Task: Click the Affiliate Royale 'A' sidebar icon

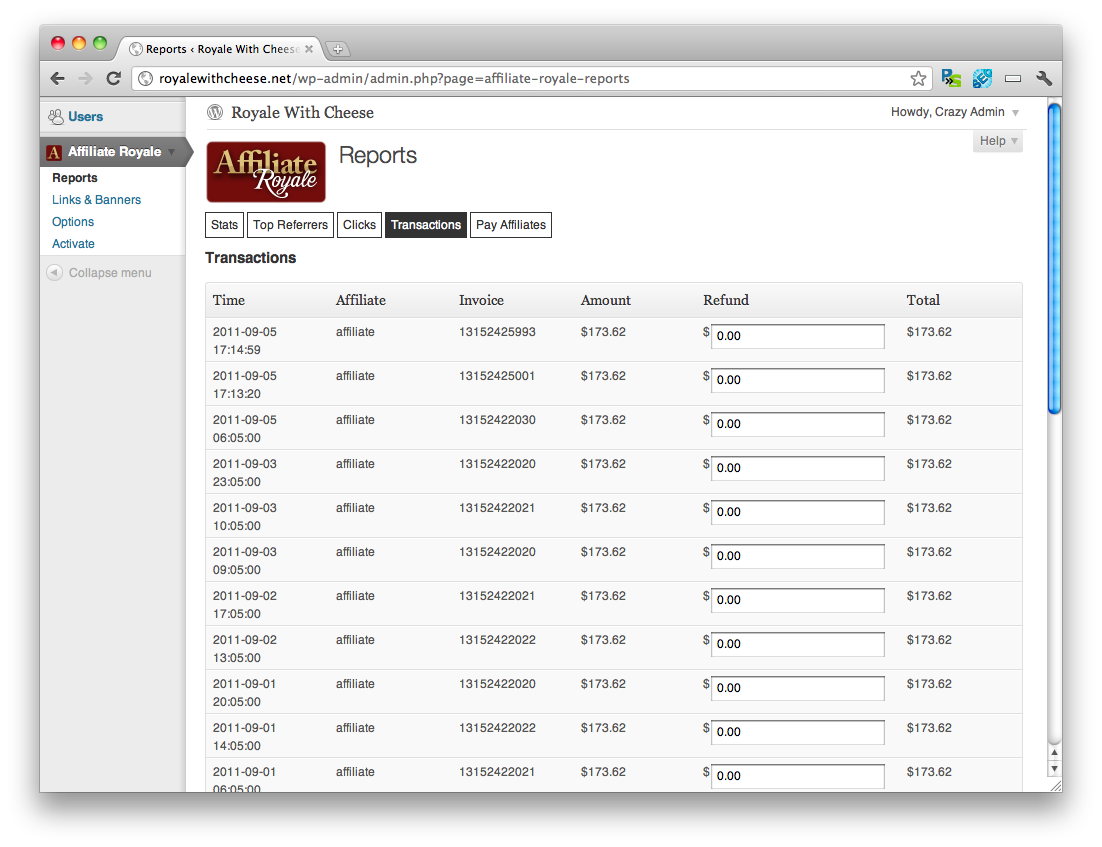Action: pyautogui.click(x=53, y=152)
